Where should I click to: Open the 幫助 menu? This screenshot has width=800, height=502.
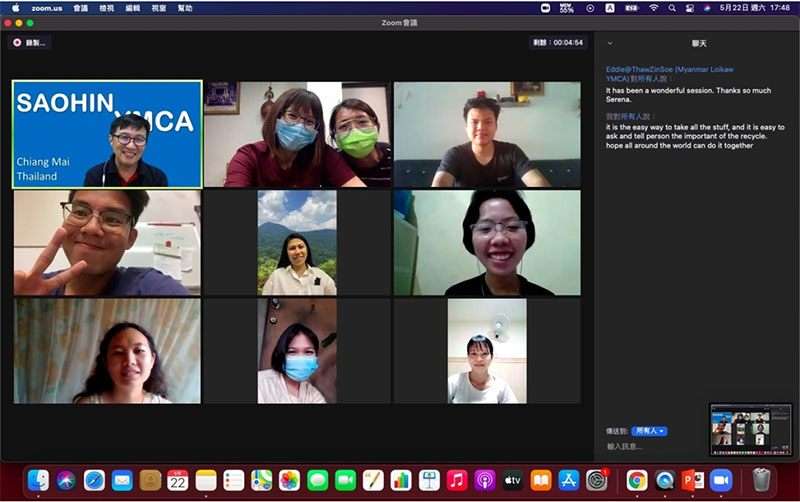pos(185,8)
